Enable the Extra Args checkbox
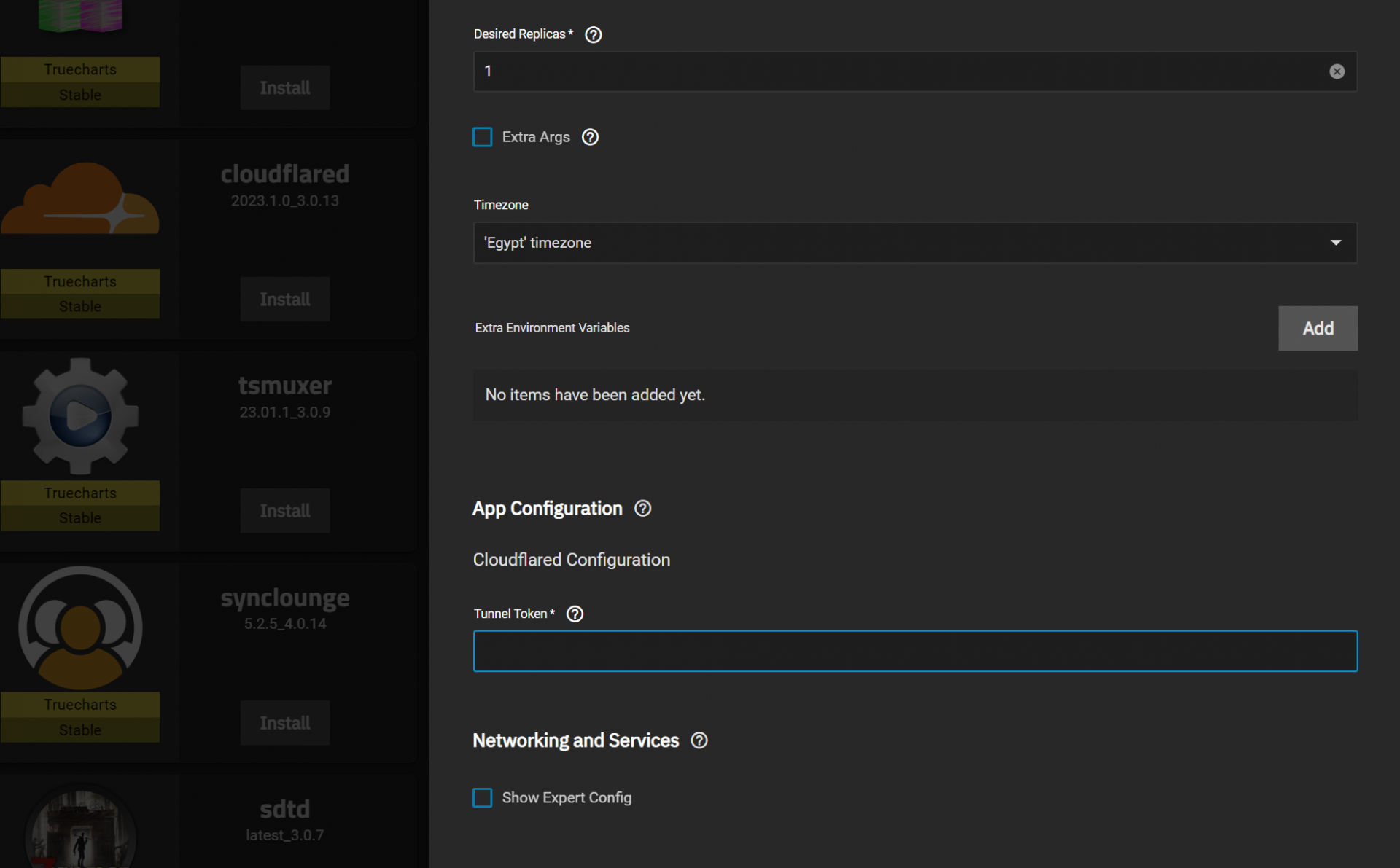 483,137
